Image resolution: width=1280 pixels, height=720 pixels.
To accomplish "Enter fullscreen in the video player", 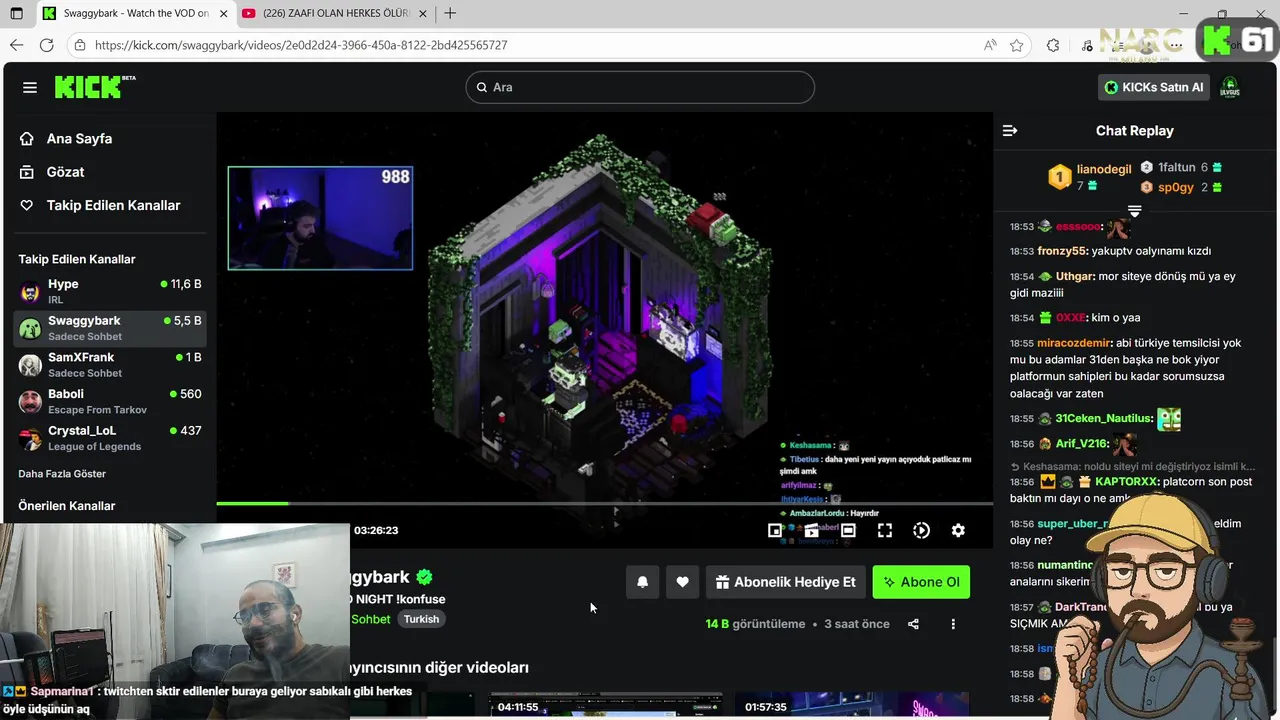I will tap(885, 531).
